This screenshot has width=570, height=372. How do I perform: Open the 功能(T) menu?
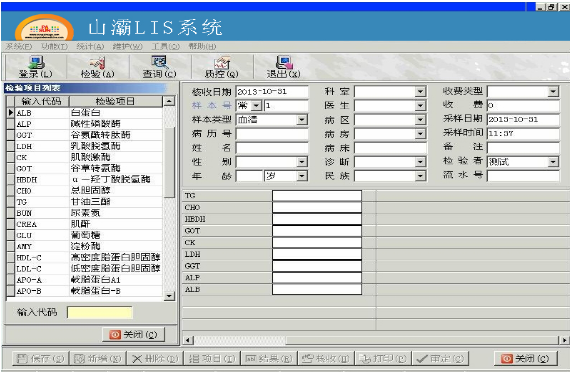(x=54, y=47)
